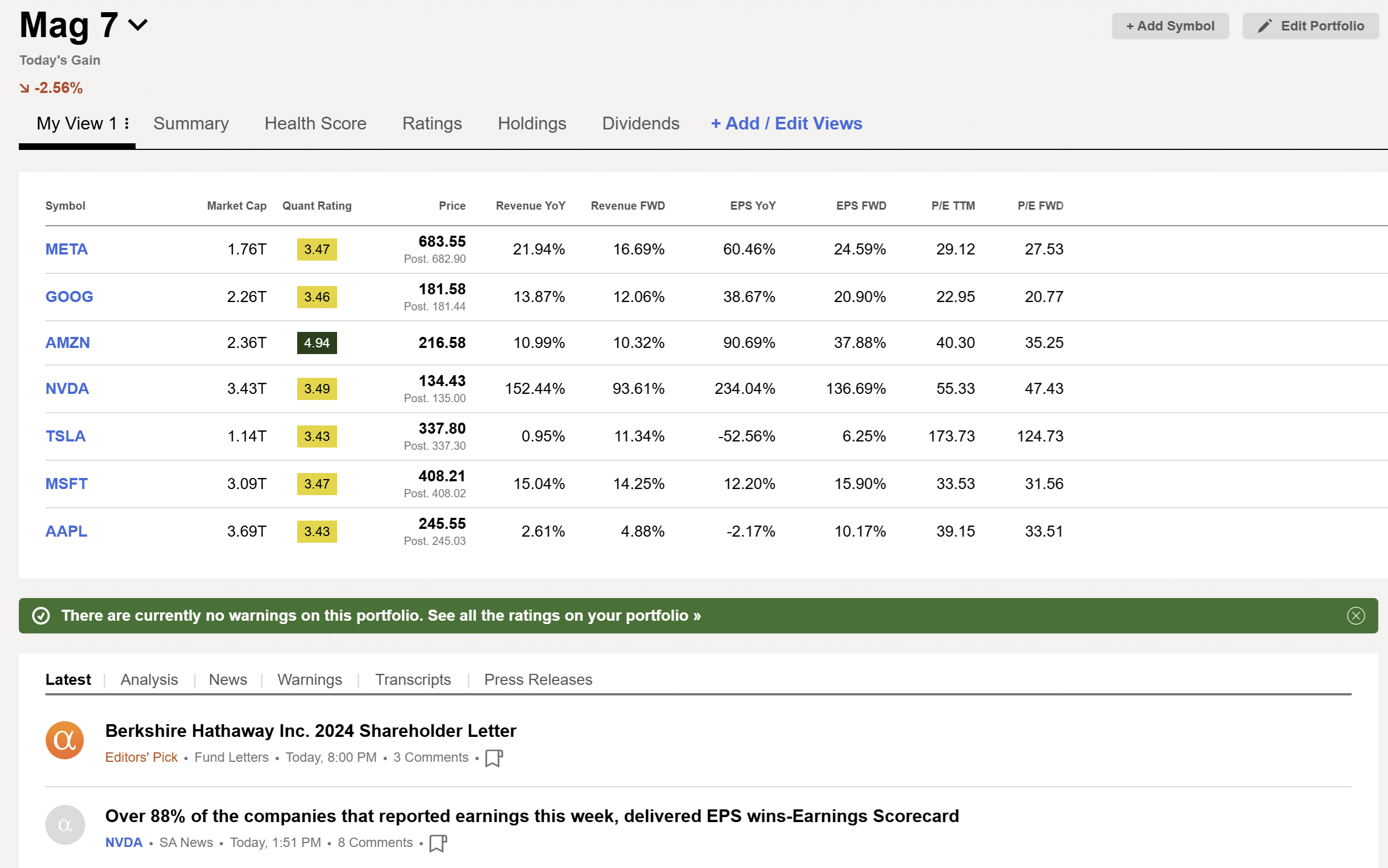
Task: Click MSFT post-market price 408.02
Action: click(434, 493)
